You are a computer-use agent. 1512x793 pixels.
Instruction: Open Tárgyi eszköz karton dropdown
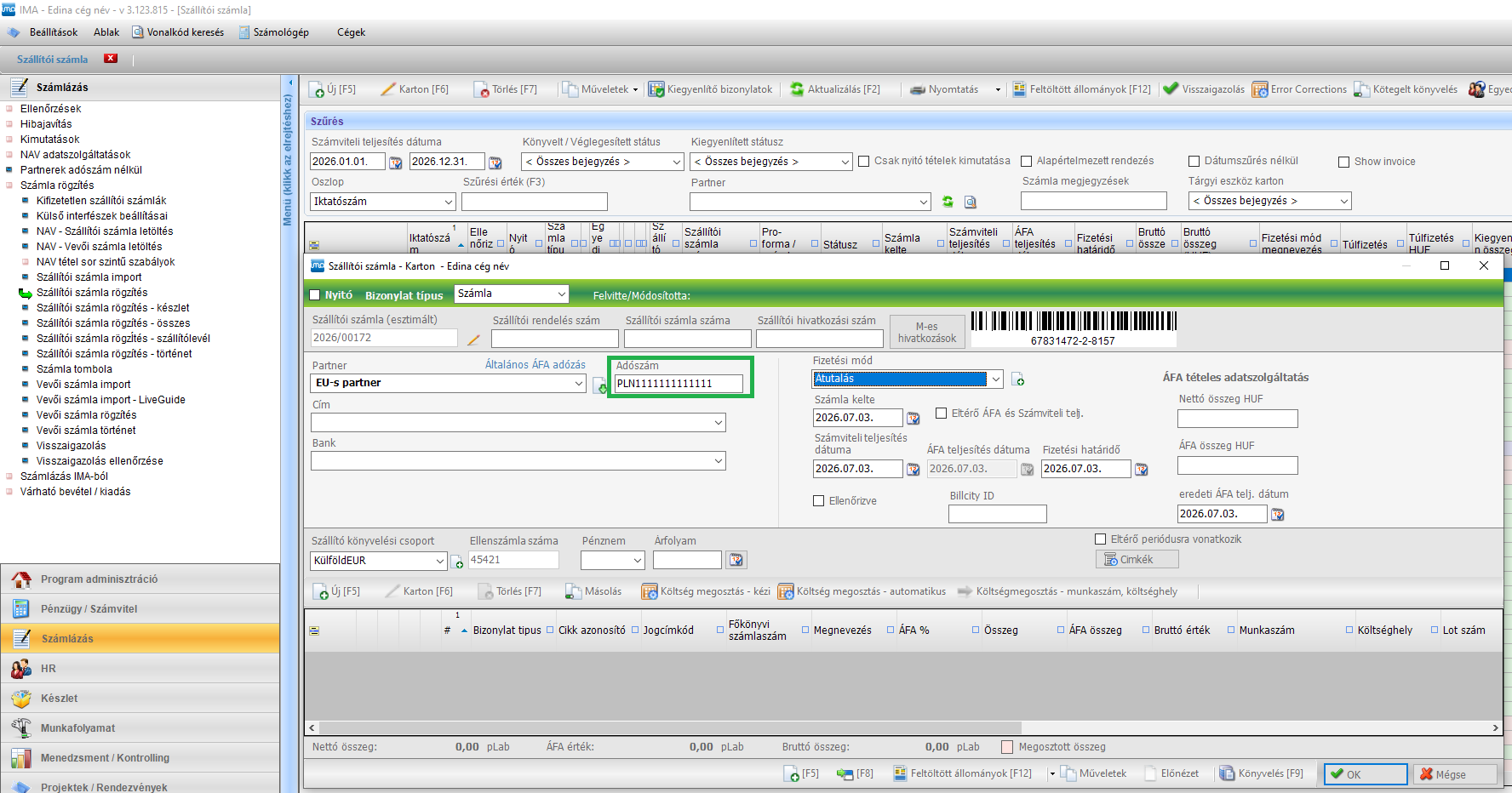pos(1269,201)
